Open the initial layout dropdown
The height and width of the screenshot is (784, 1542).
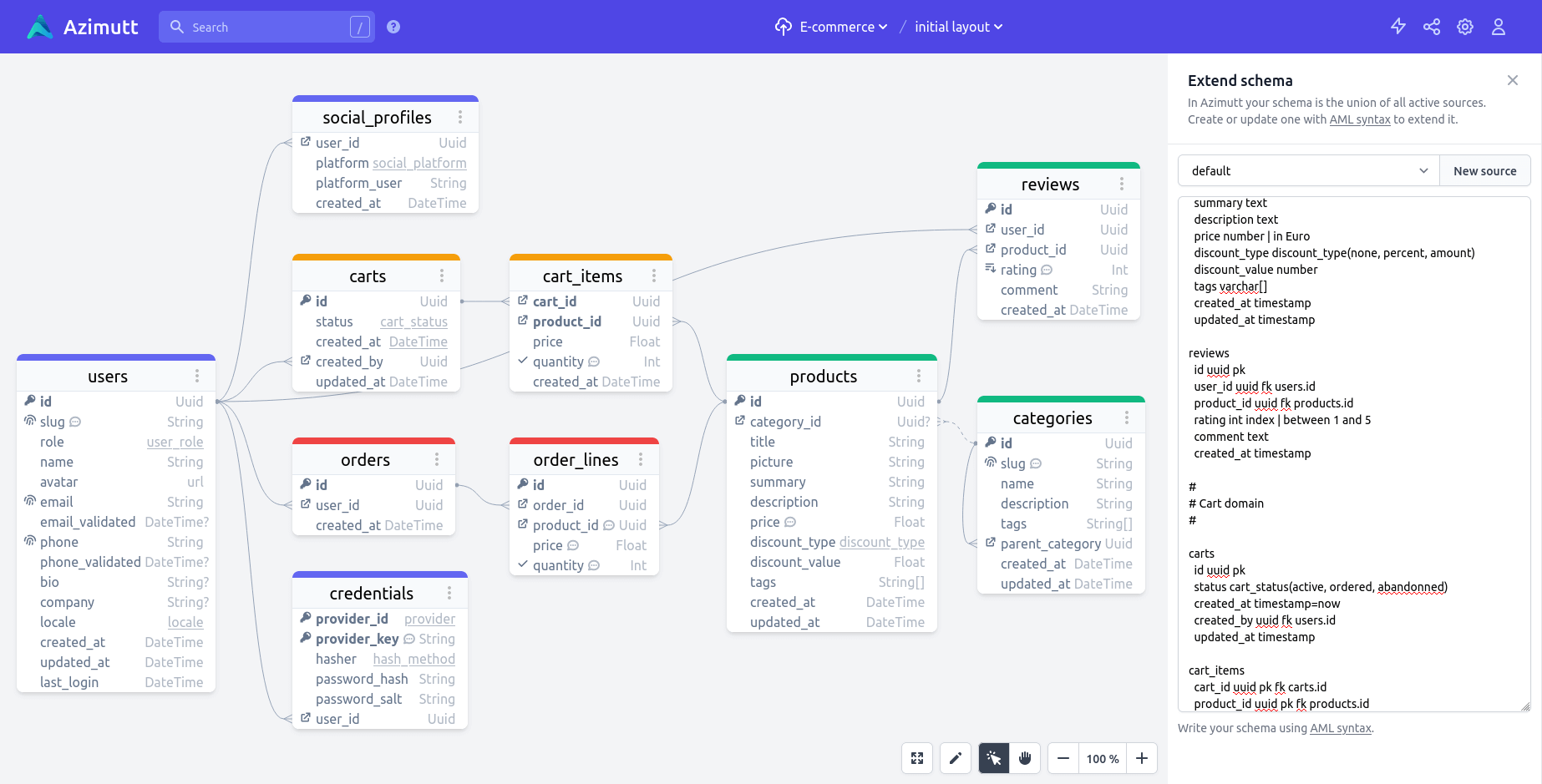pyautogui.click(x=957, y=27)
